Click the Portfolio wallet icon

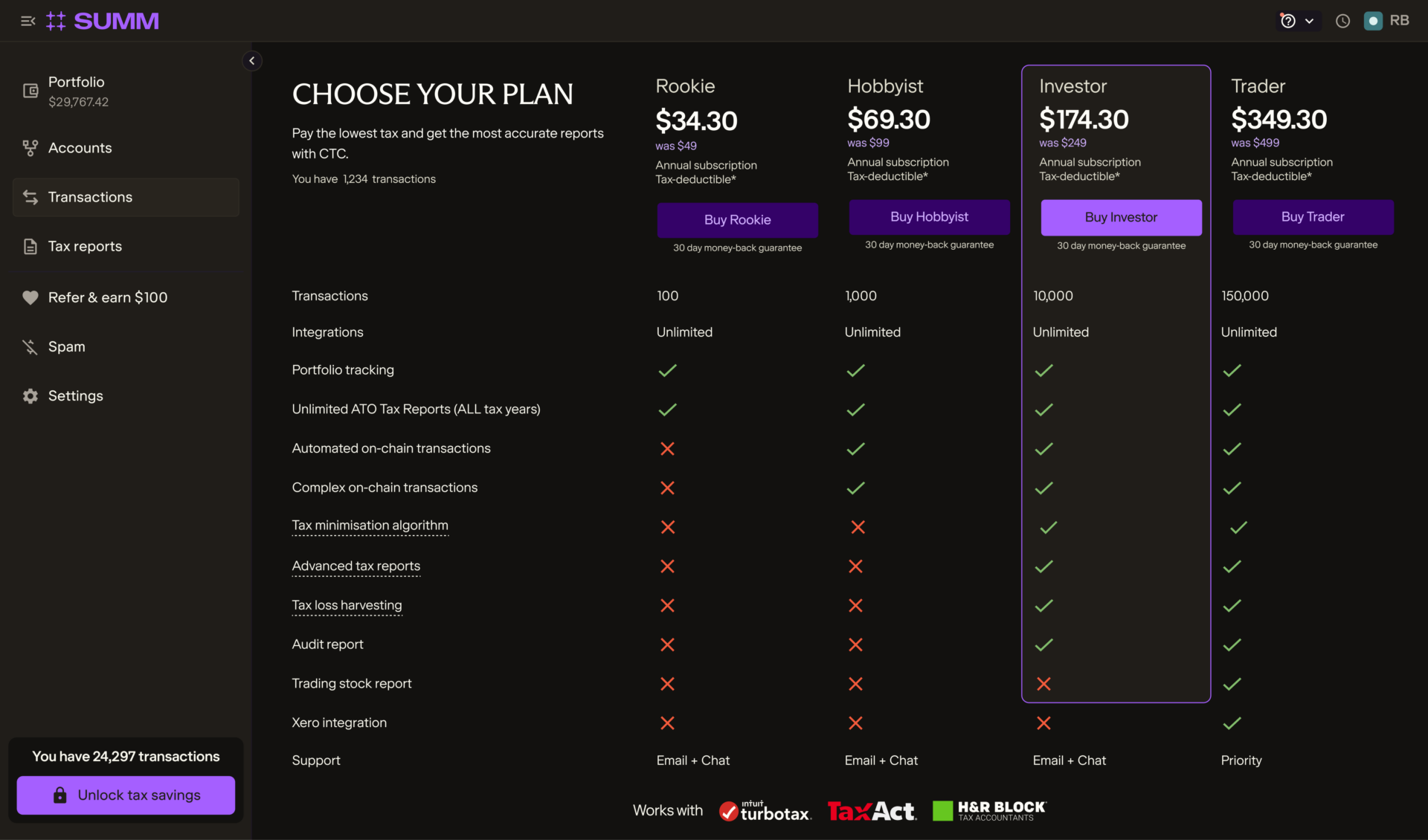[x=30, y=91]
